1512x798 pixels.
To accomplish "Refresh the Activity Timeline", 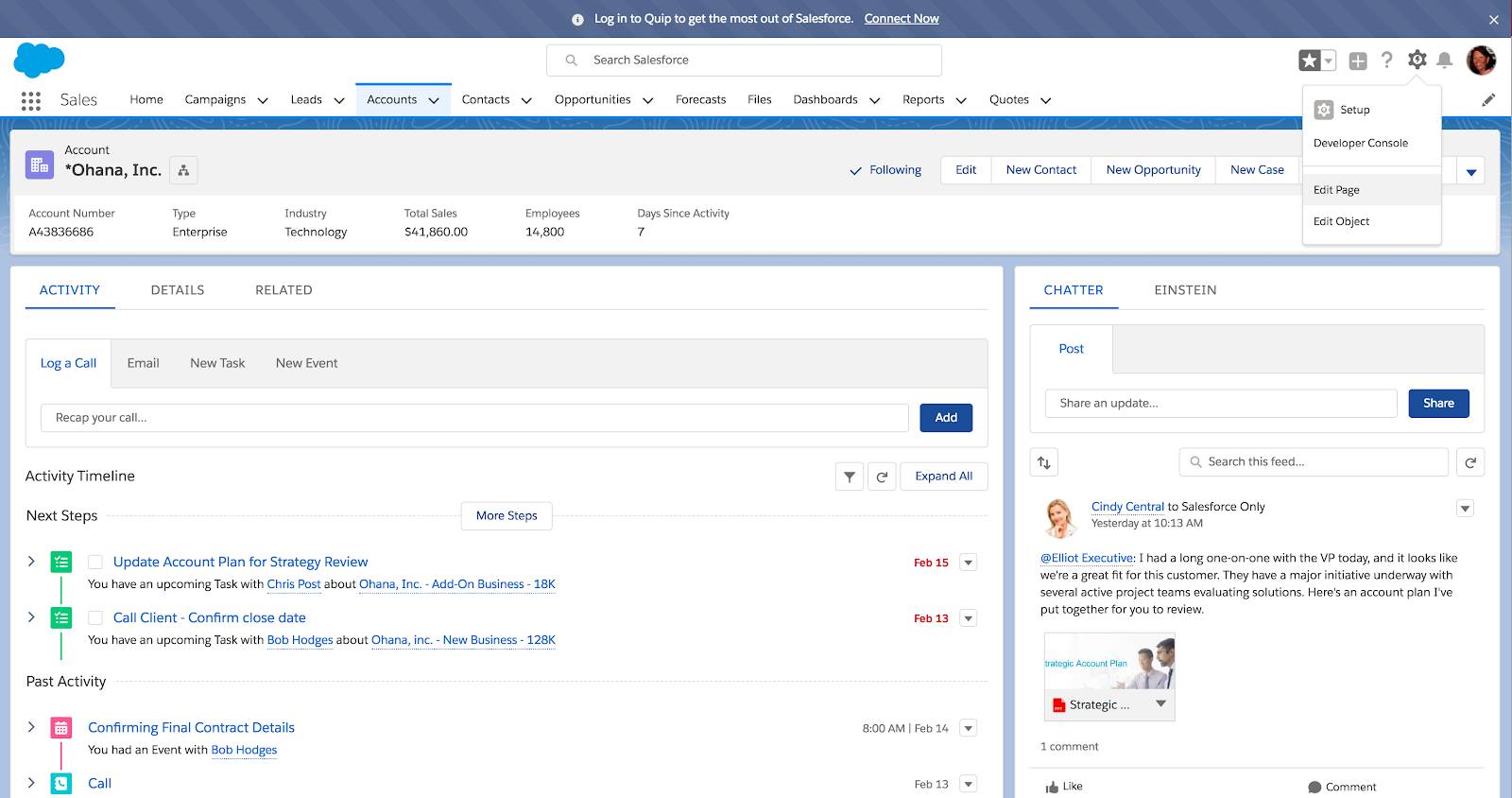I will pyautogui.click(x=882, y=477).
